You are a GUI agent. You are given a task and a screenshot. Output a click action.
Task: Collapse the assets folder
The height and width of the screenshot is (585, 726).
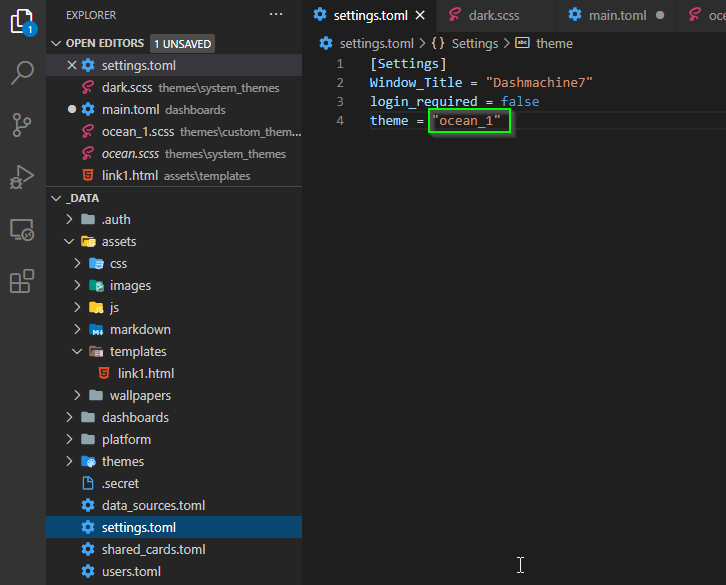[x=69, y=241]
